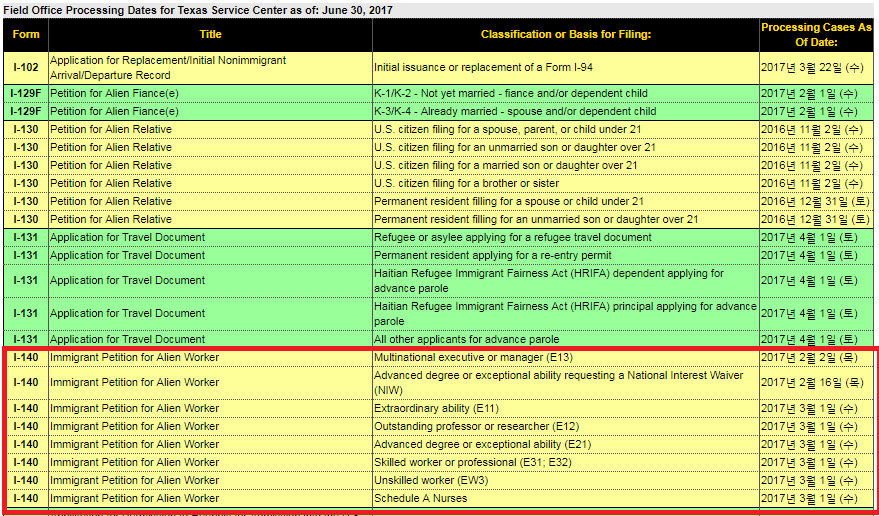This screenshot has height=516, width=879.
Task: Click I-140 form cell in Multinational executive row
Action: tap(26, 357)
